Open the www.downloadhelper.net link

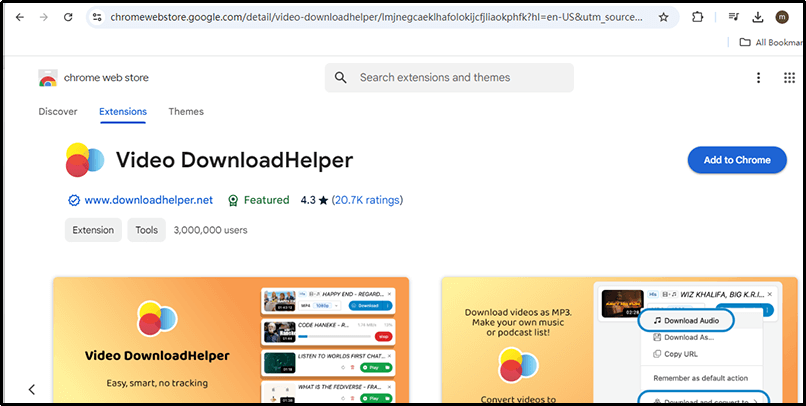(148, 200)
